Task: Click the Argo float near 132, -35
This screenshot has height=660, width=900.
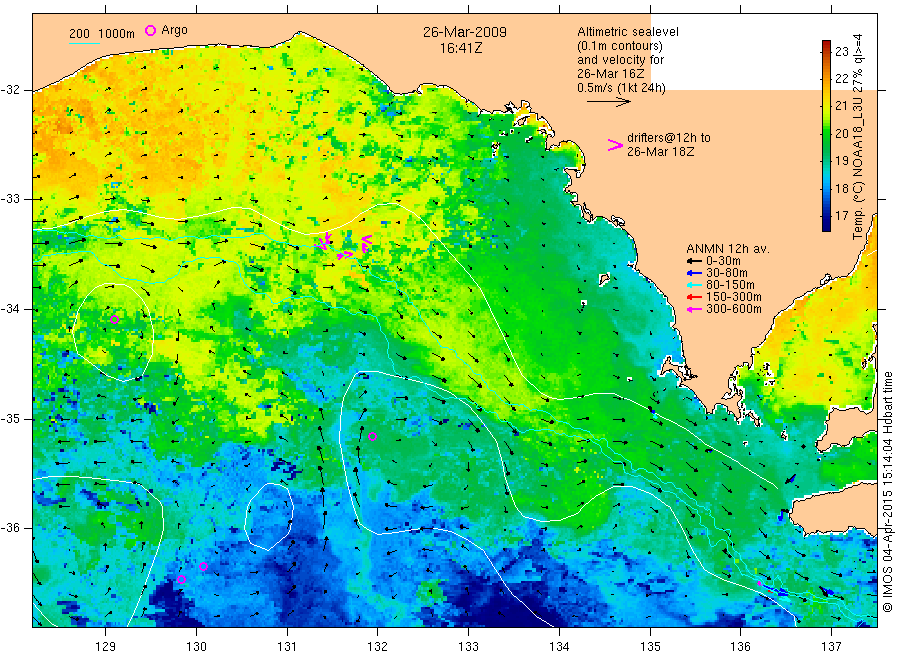Action: [372, 436]
